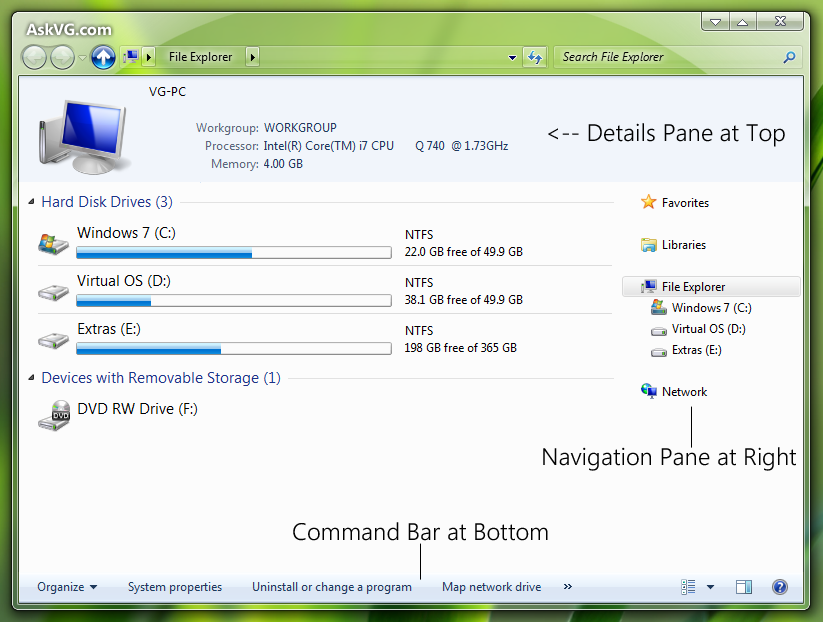Image resolution: width=823 pixels, height=622 pixels.
Task: Select Network in the navigation pane
Action: coord(684,391)
